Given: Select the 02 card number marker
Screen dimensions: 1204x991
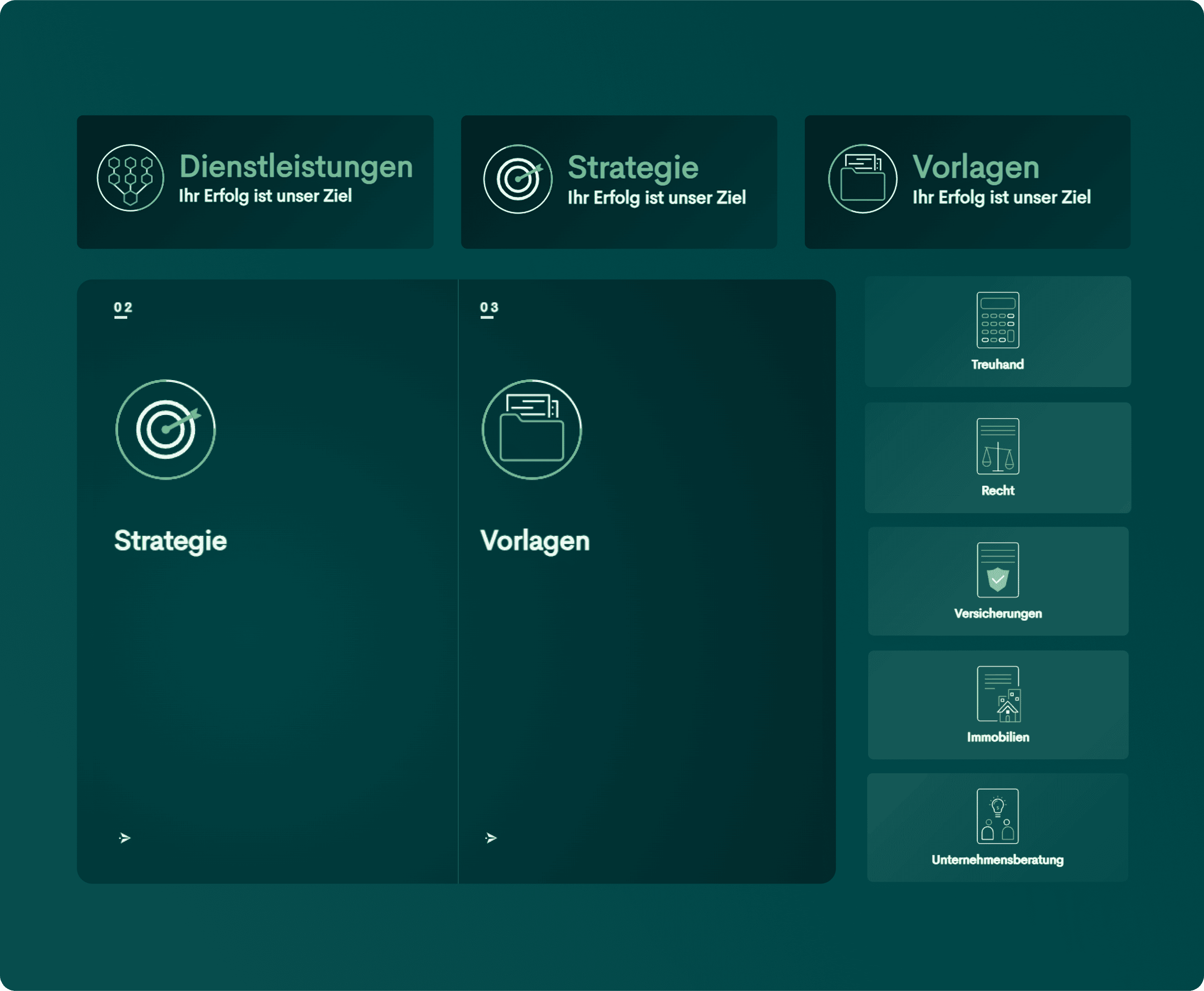Looking at the screenshot, I should click(x=123, y=308).
